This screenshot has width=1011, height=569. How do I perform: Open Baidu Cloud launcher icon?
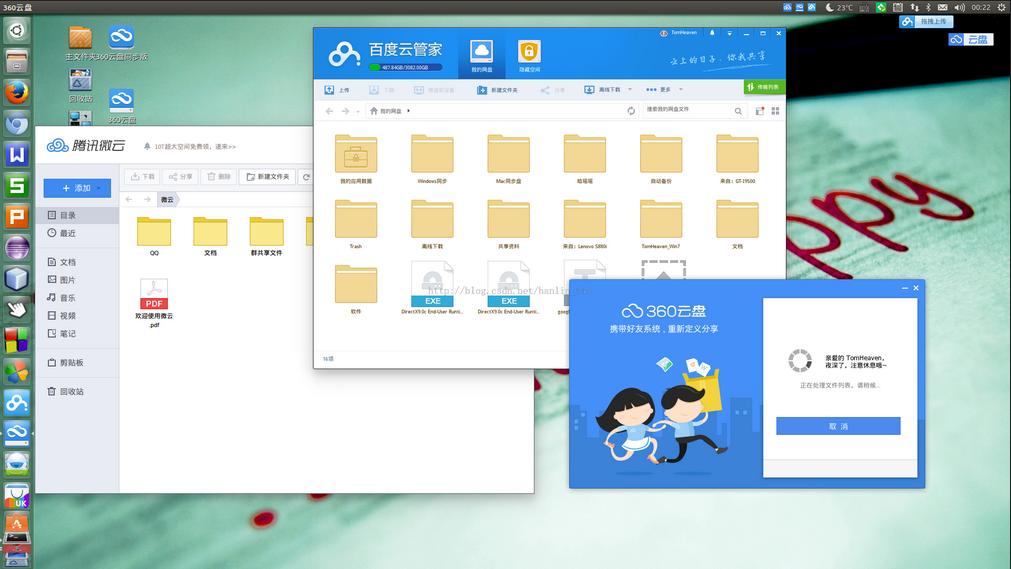click(x=17, y=403)
